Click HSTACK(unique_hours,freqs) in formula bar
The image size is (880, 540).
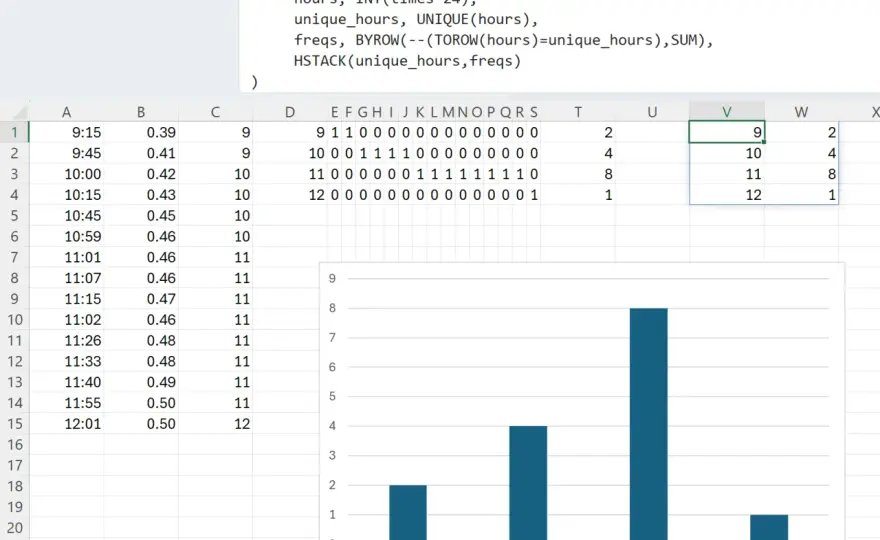click(407, 61)
